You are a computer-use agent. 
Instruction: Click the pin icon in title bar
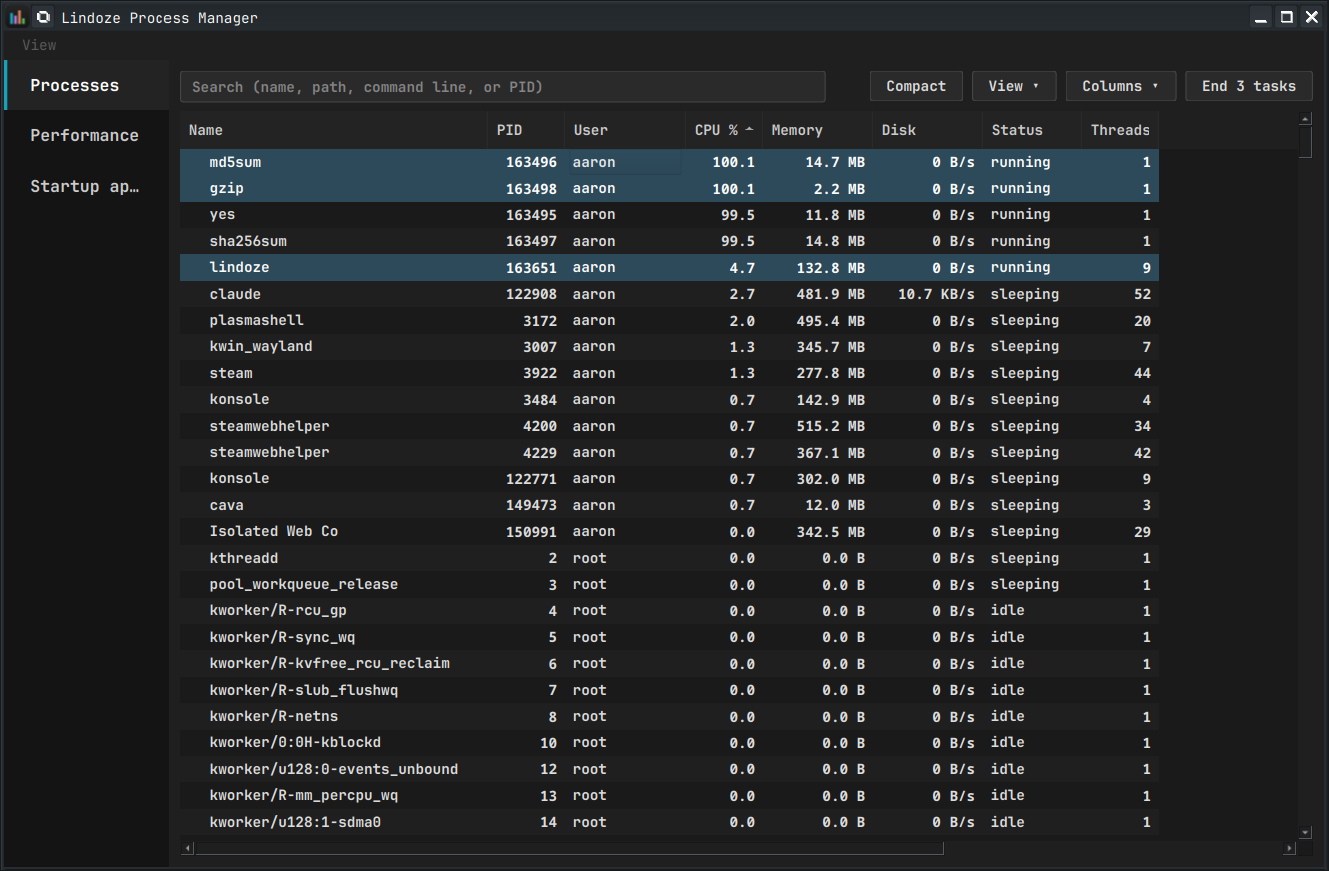(43, 17)
